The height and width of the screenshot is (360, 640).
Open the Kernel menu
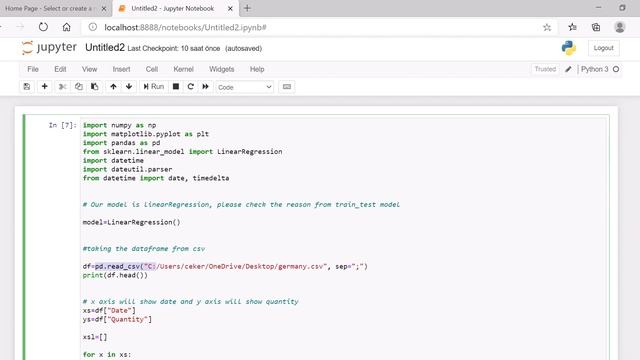(183, 69)
